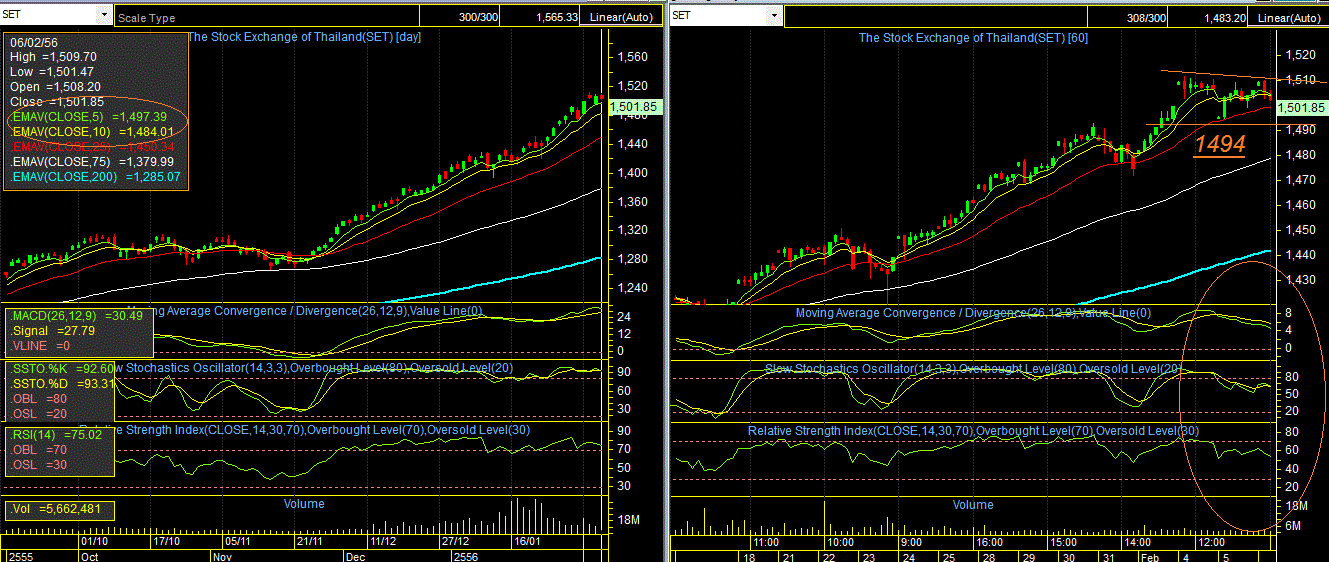Open the SET symbol dropdown in daily chart
This screenshot has height=562, width=1329.
pyautogui.click(x=104, y=15)
